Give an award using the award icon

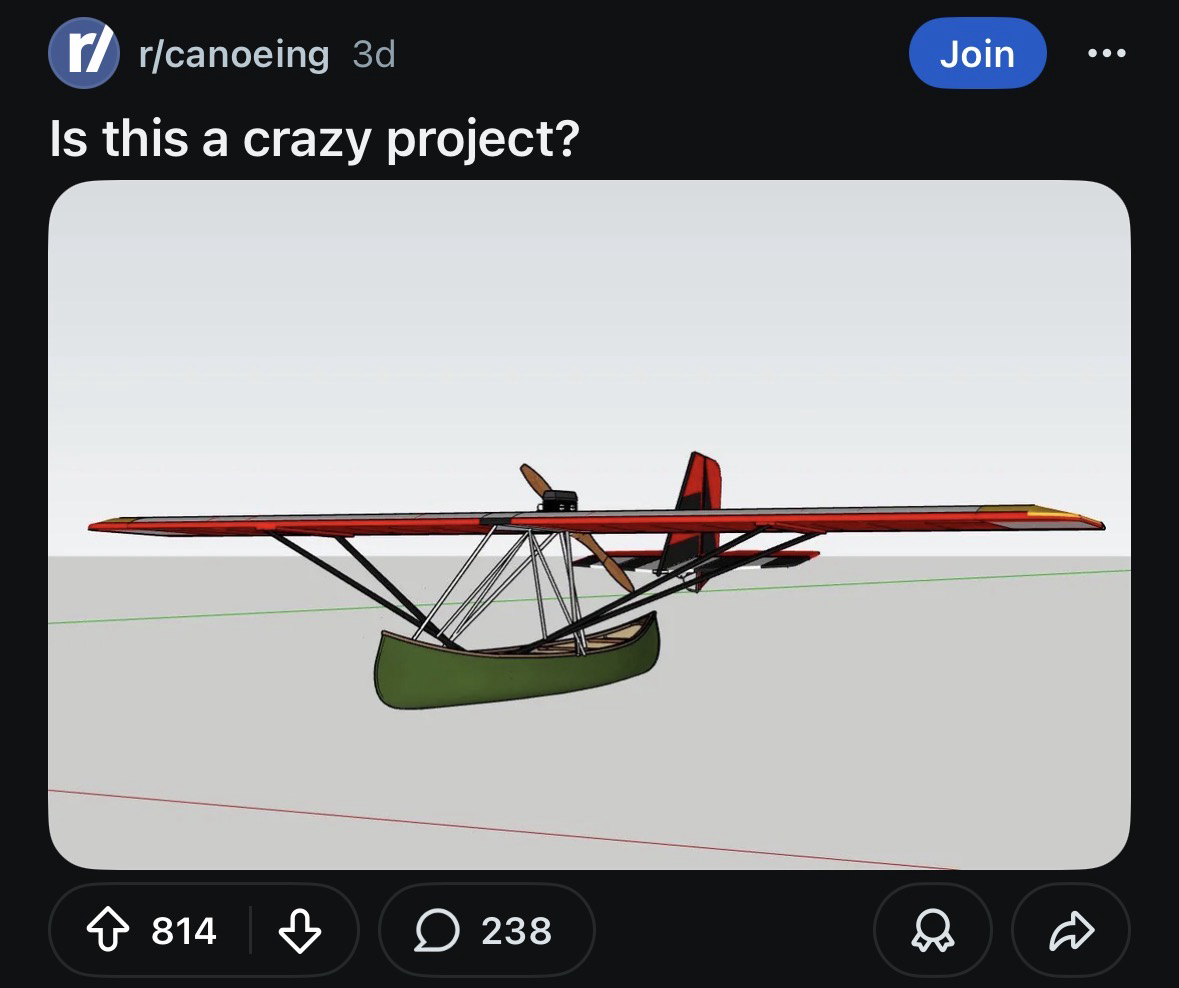(x=932, y=931)
